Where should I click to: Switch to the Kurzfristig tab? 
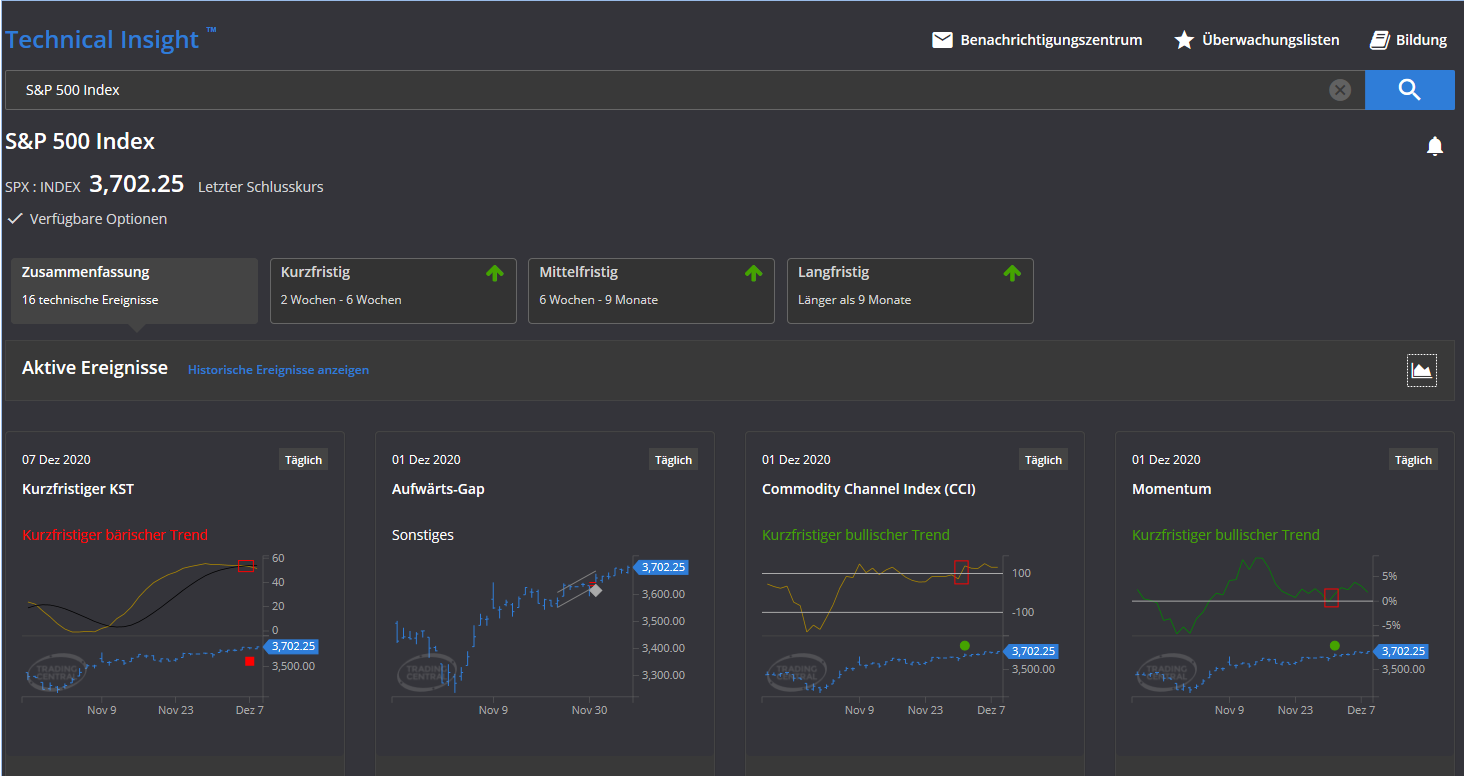[x=393, y=291]
